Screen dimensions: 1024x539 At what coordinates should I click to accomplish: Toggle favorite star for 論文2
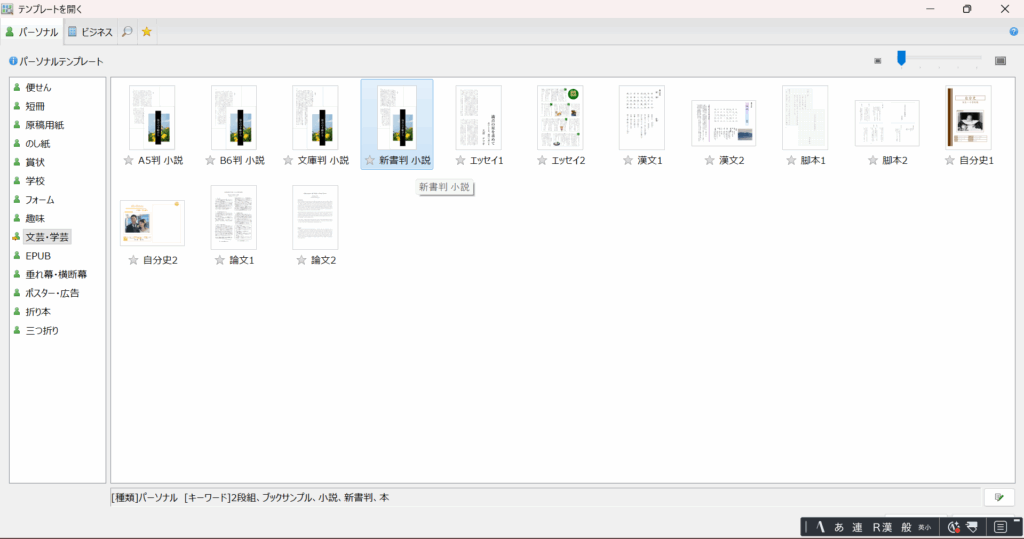click(296, 260)
